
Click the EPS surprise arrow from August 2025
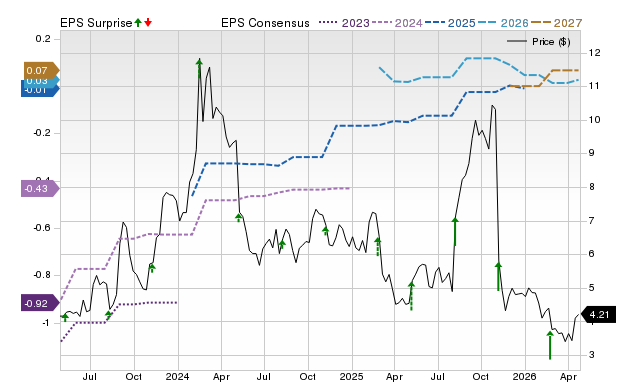[x=455, y=232]
